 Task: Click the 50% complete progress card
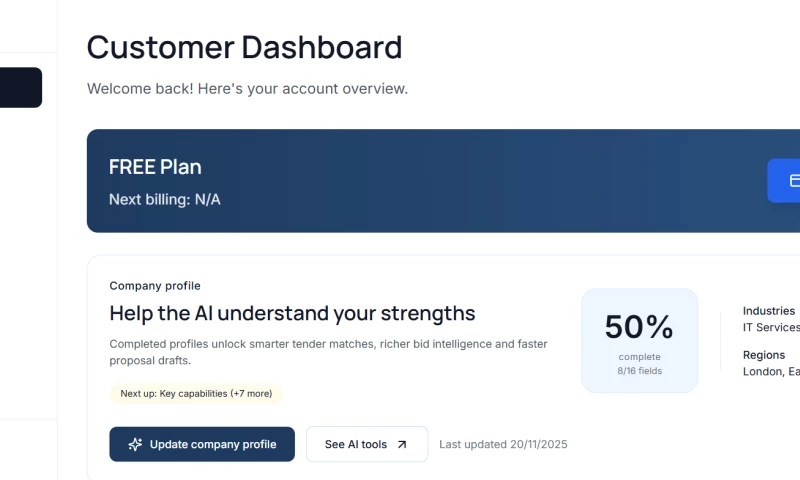click(x=639, y=340)
